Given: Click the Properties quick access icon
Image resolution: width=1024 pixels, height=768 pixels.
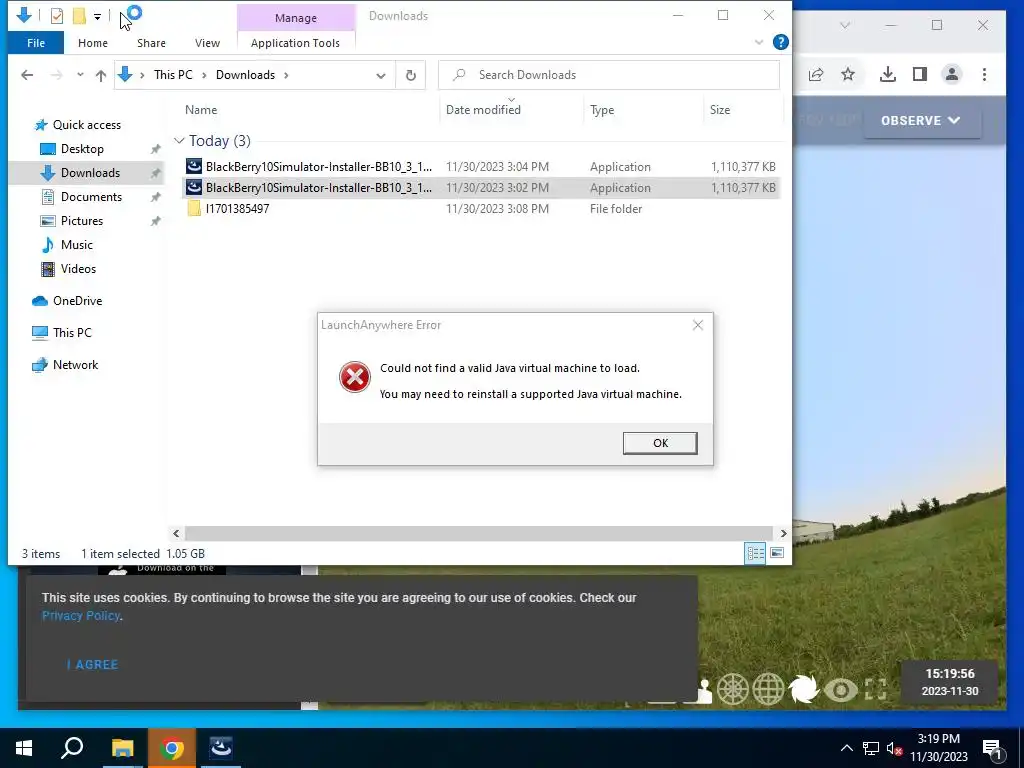Looking at the screenshot, I should pos(57,16).
